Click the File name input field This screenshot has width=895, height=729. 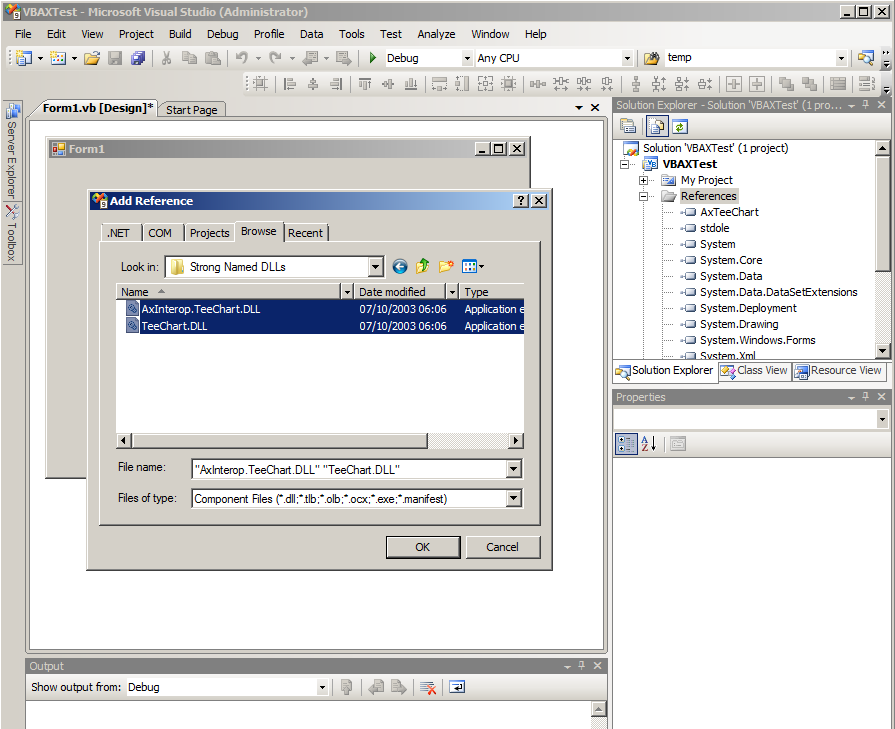349,469
